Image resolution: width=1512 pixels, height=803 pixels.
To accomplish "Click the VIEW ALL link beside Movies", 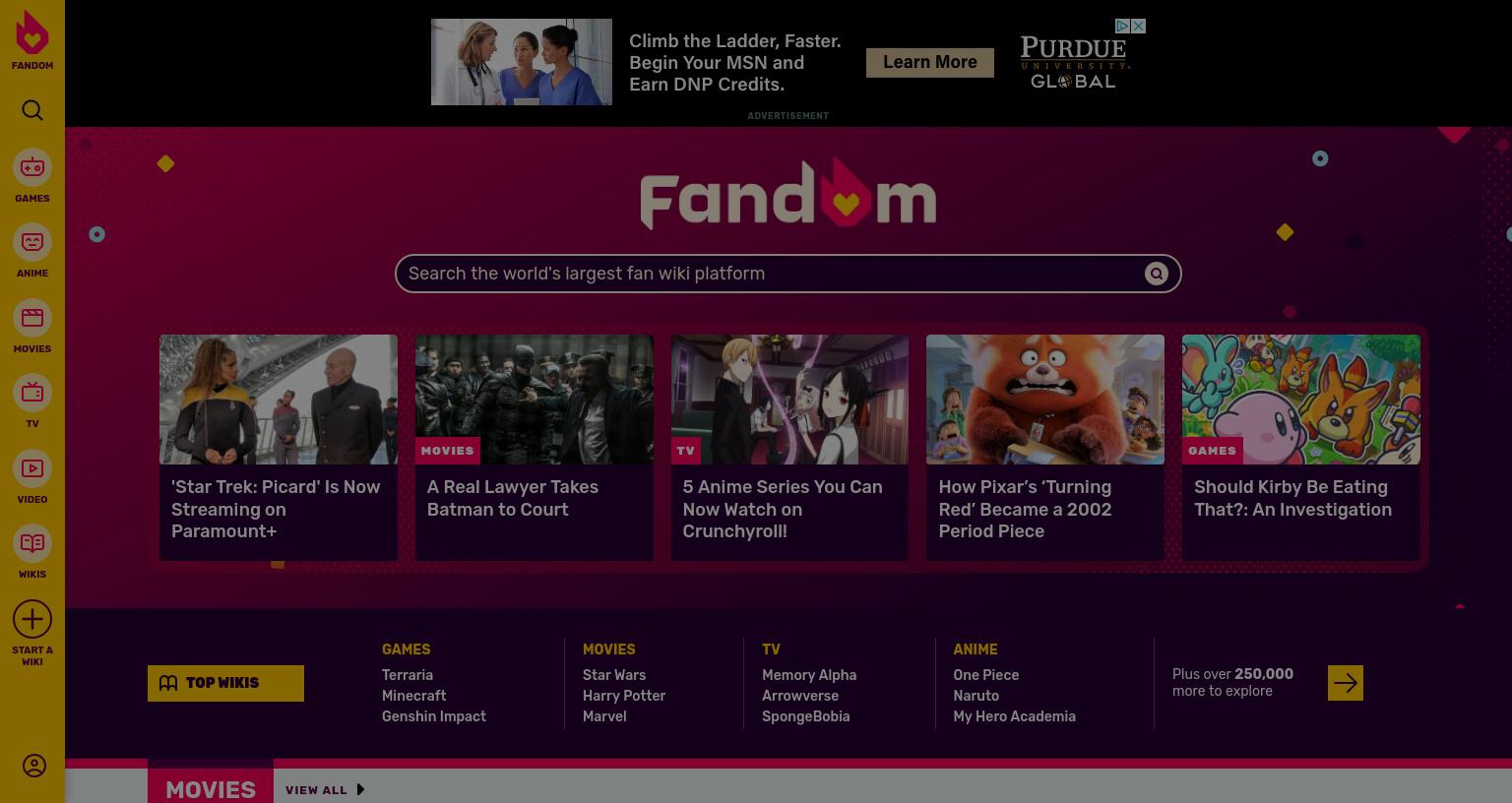I will 316,790.
